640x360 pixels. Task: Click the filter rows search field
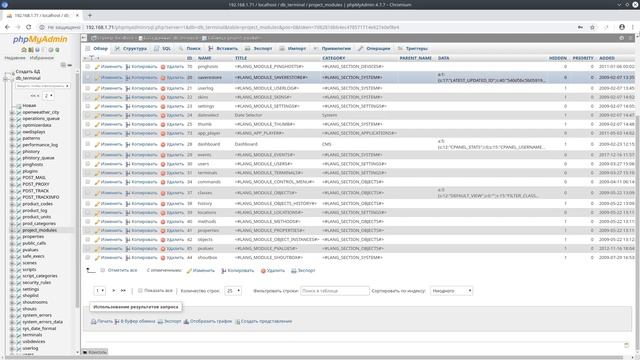335,291
